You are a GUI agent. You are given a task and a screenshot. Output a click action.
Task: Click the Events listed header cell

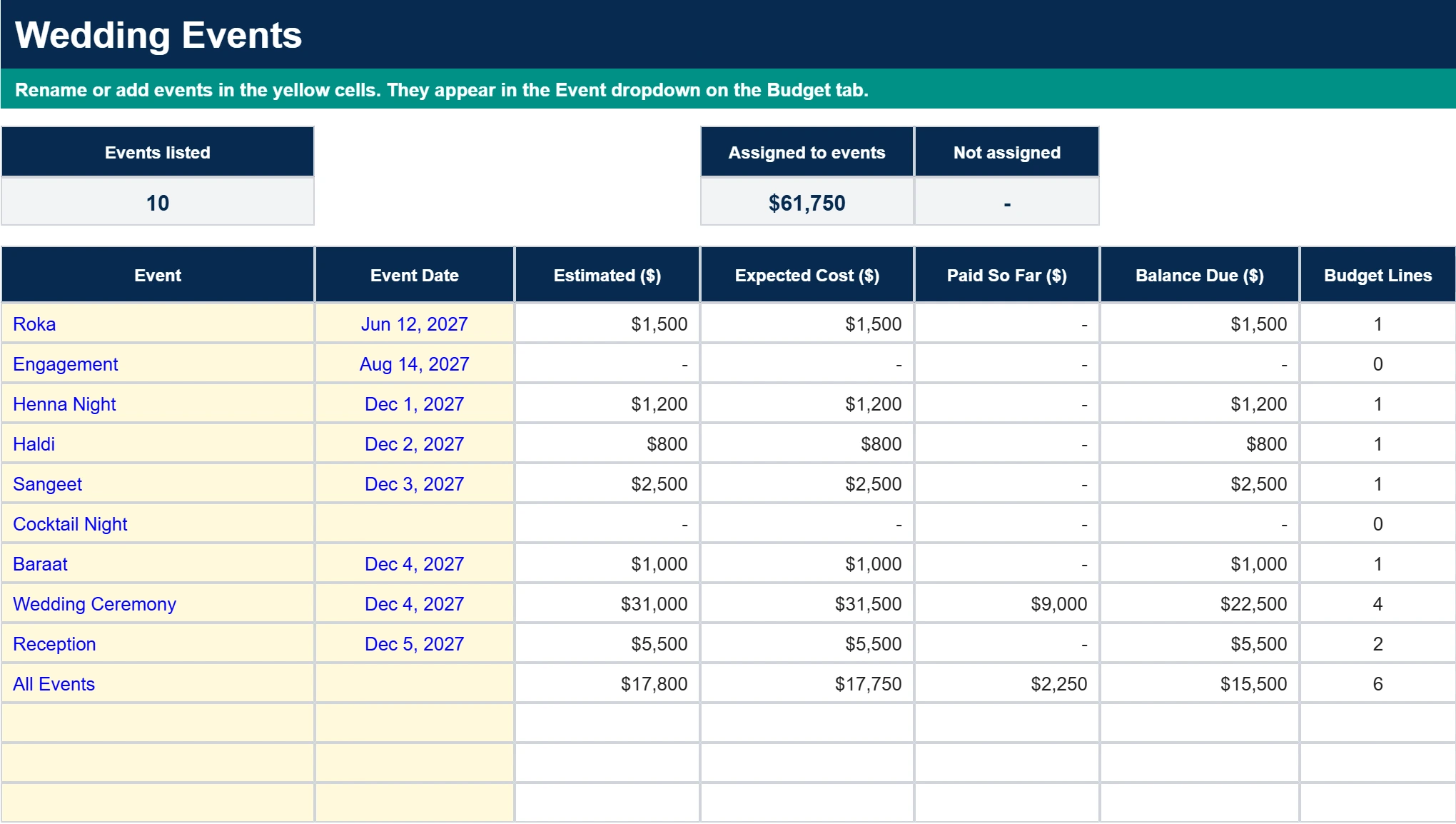pos(158,152)
